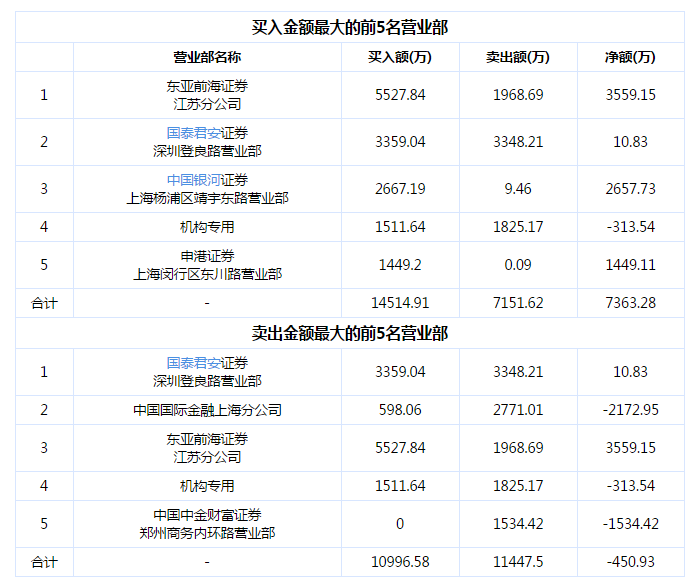Click 深圳登良路营业部 in buy table row 2
This screenshot has width=686, height=586.
(207, 151)
